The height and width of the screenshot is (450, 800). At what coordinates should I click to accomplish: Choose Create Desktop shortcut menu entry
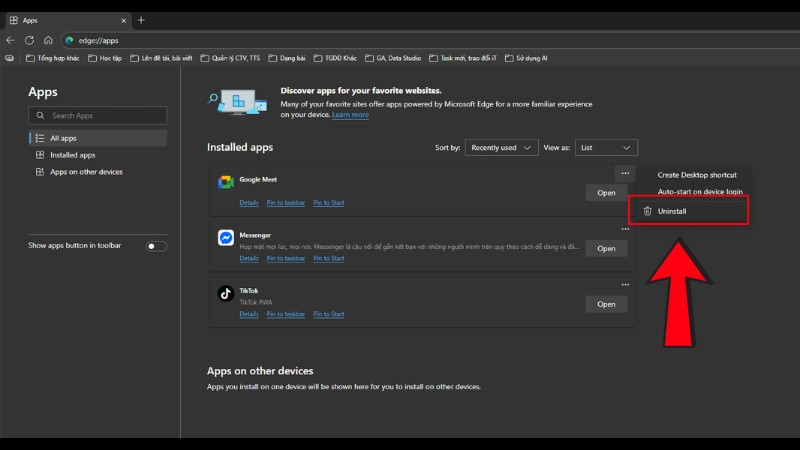tap(696, 175)
